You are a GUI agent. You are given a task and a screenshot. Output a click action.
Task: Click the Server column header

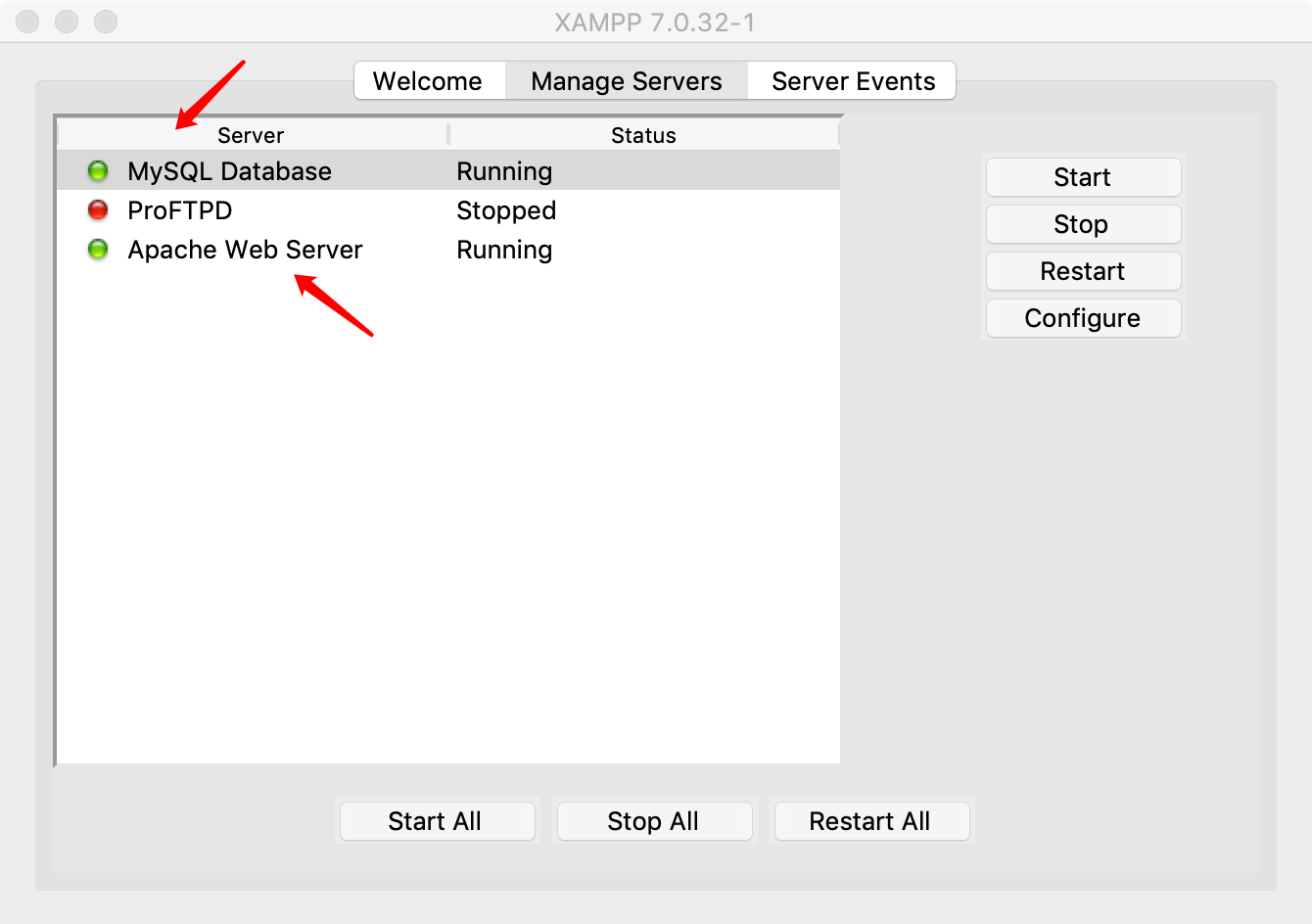252,135
